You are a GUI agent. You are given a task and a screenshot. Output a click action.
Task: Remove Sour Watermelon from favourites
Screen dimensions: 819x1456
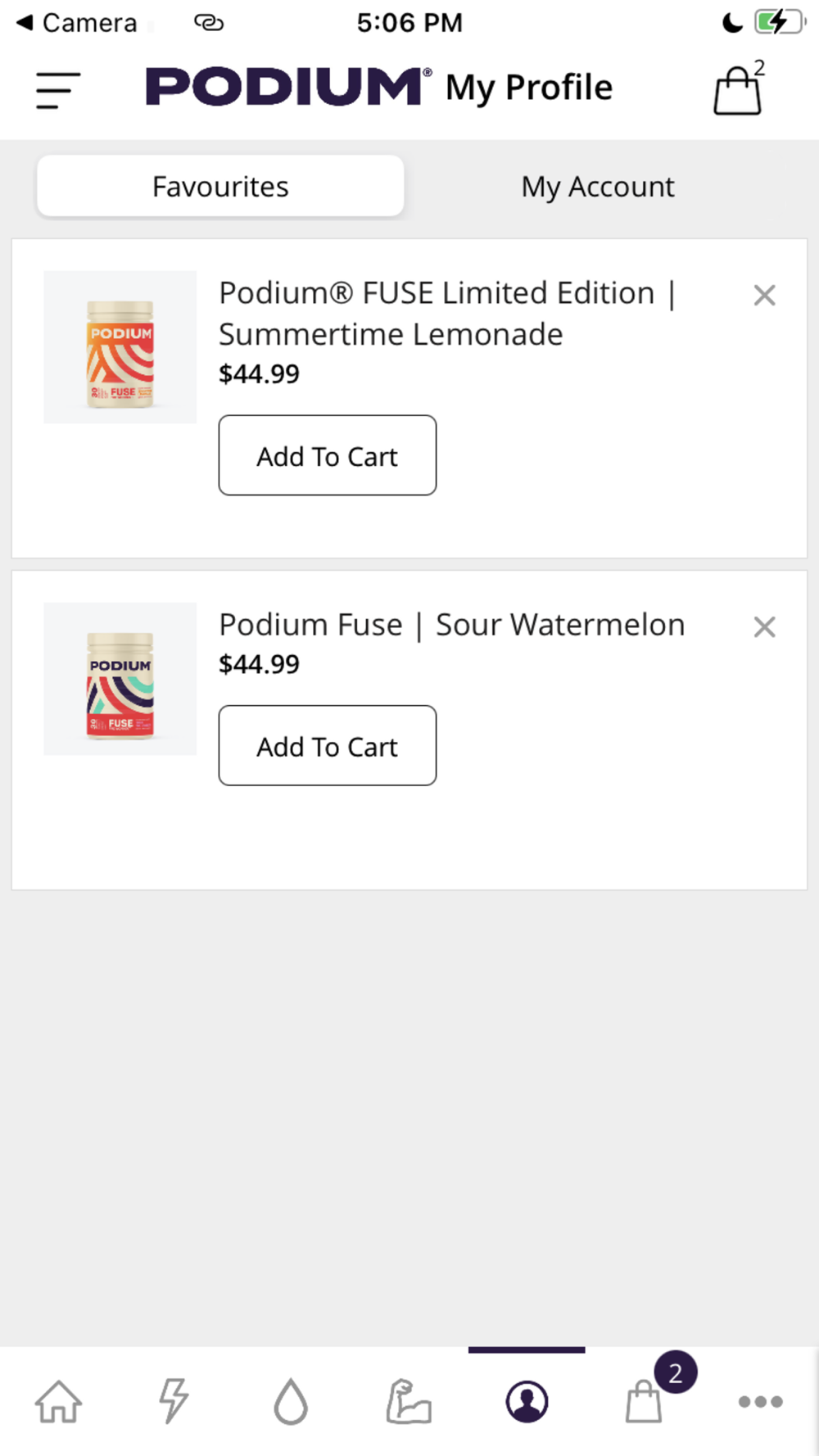[764, 627]
